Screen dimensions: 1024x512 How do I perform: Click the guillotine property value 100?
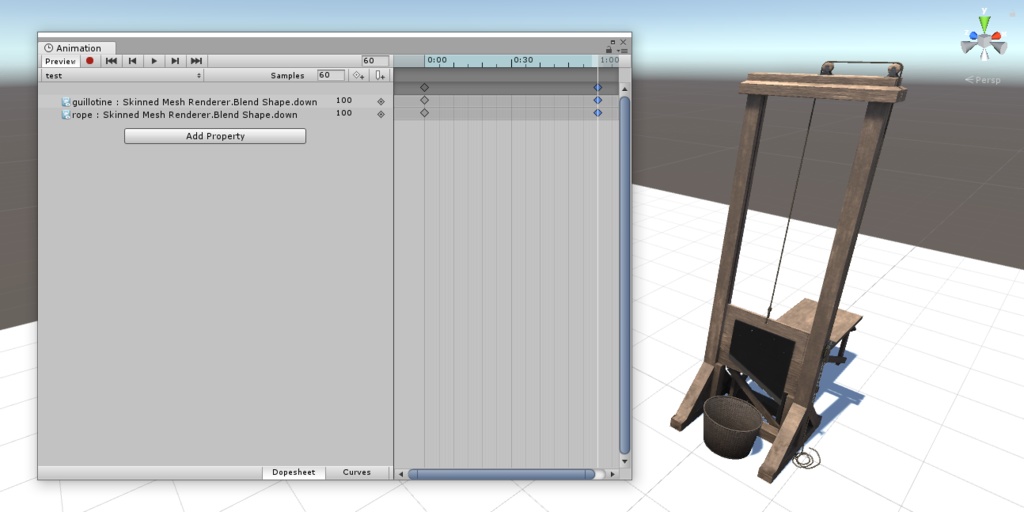pyautogui.click(x=344, y=101)
